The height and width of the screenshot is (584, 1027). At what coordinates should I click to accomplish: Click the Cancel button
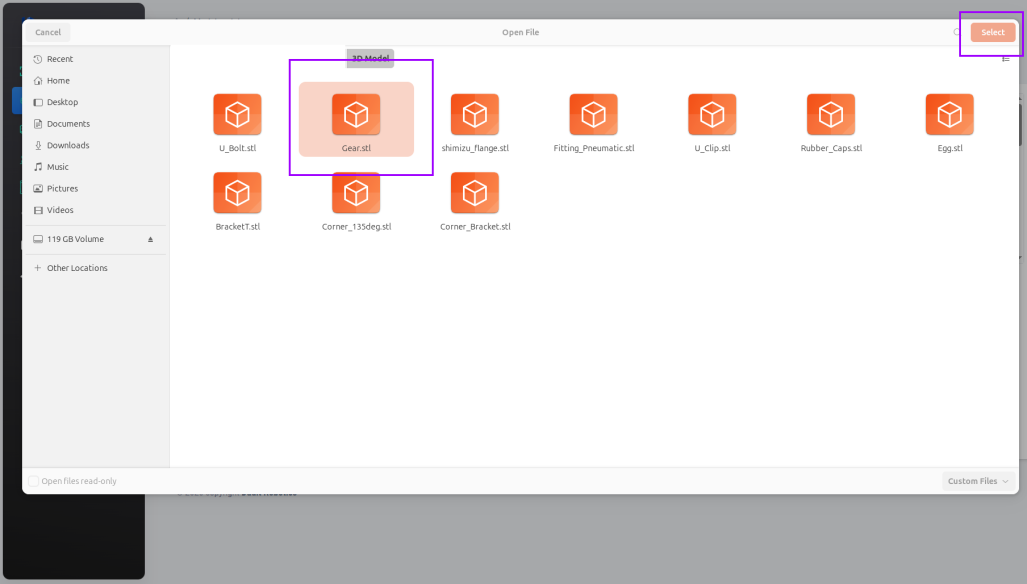pos(48,32)
